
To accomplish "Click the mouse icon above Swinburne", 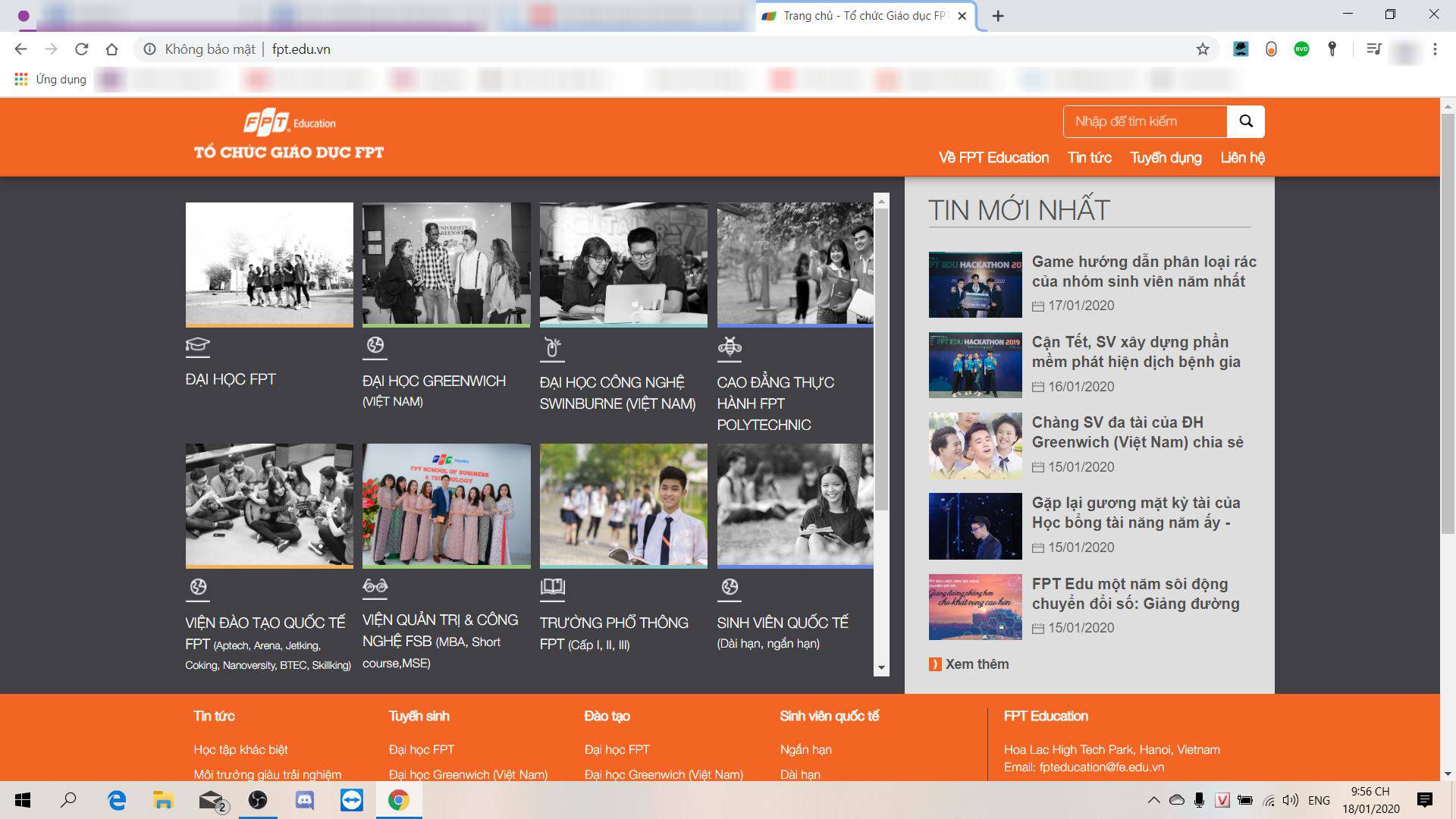I will tap(552, 347).
